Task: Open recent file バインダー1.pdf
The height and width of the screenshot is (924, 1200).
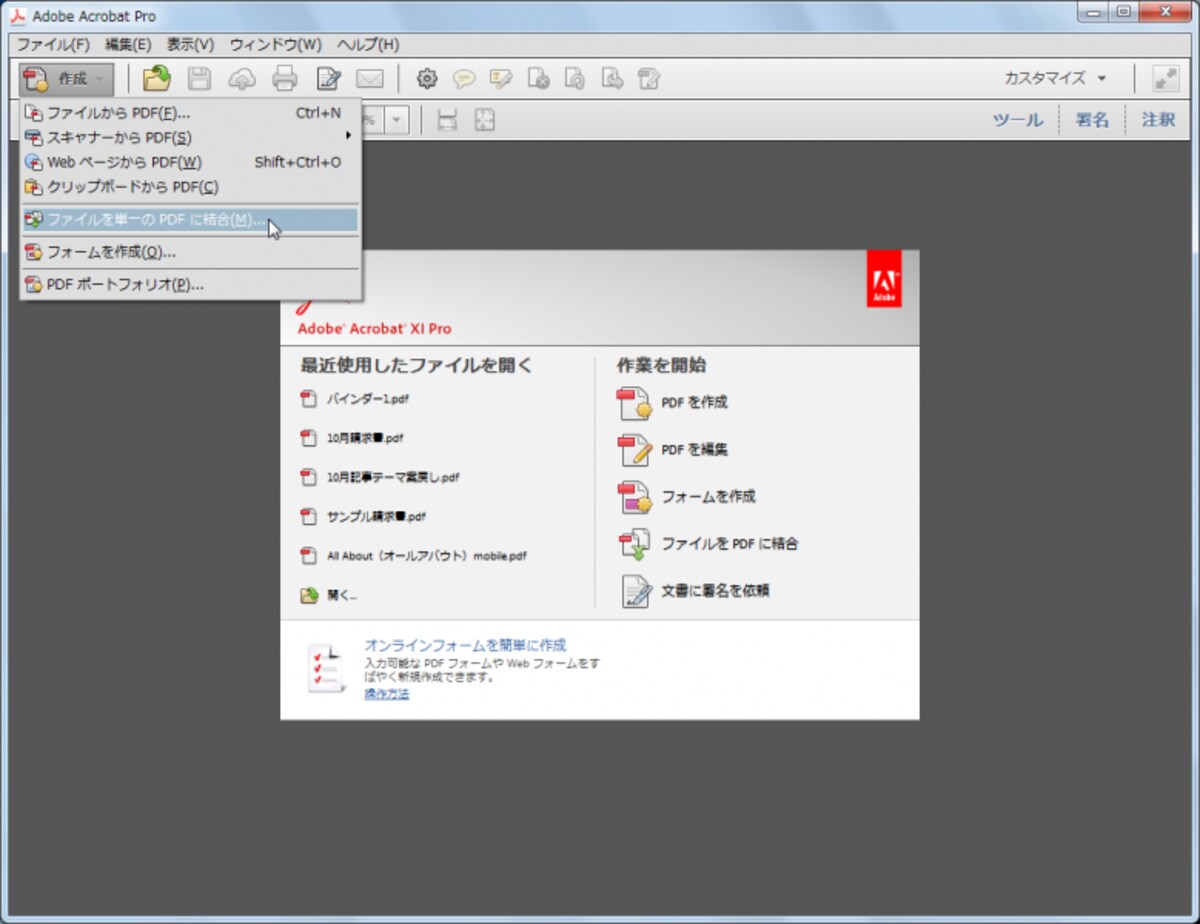Action: (x=368, y=399)
